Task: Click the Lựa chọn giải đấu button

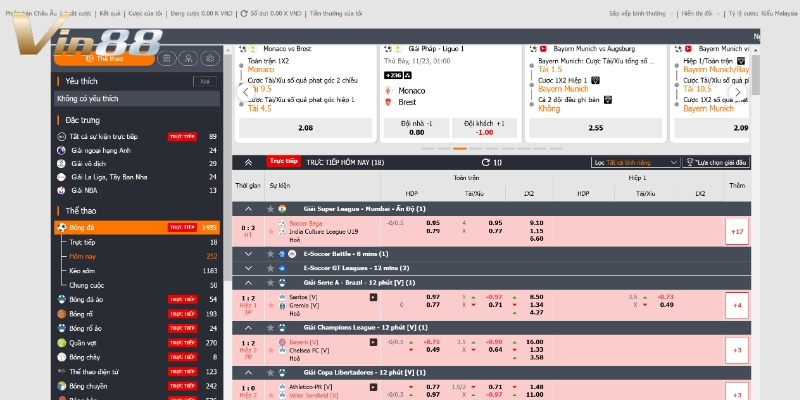Action: tap(716, 163)
